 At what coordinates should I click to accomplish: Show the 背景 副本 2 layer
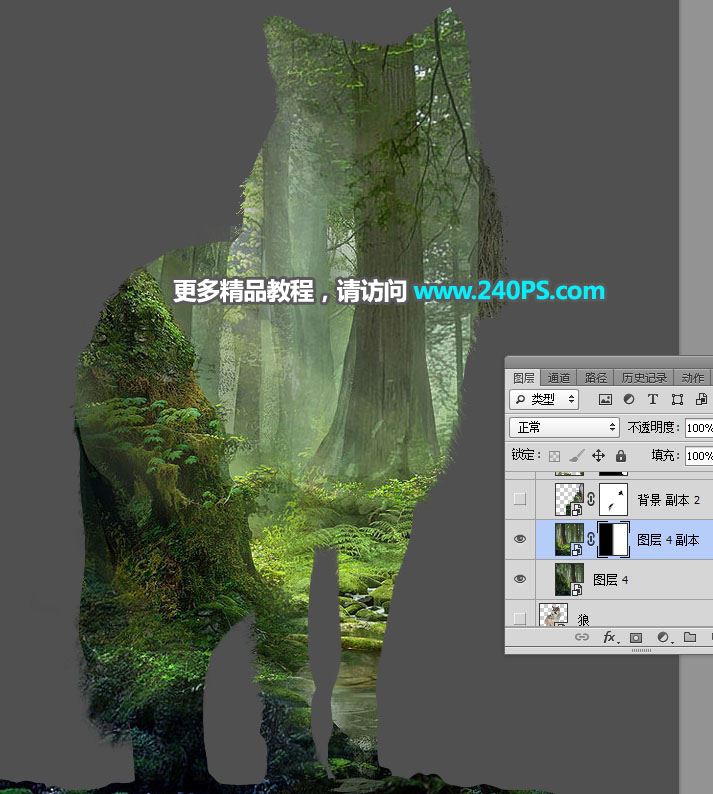519,499
